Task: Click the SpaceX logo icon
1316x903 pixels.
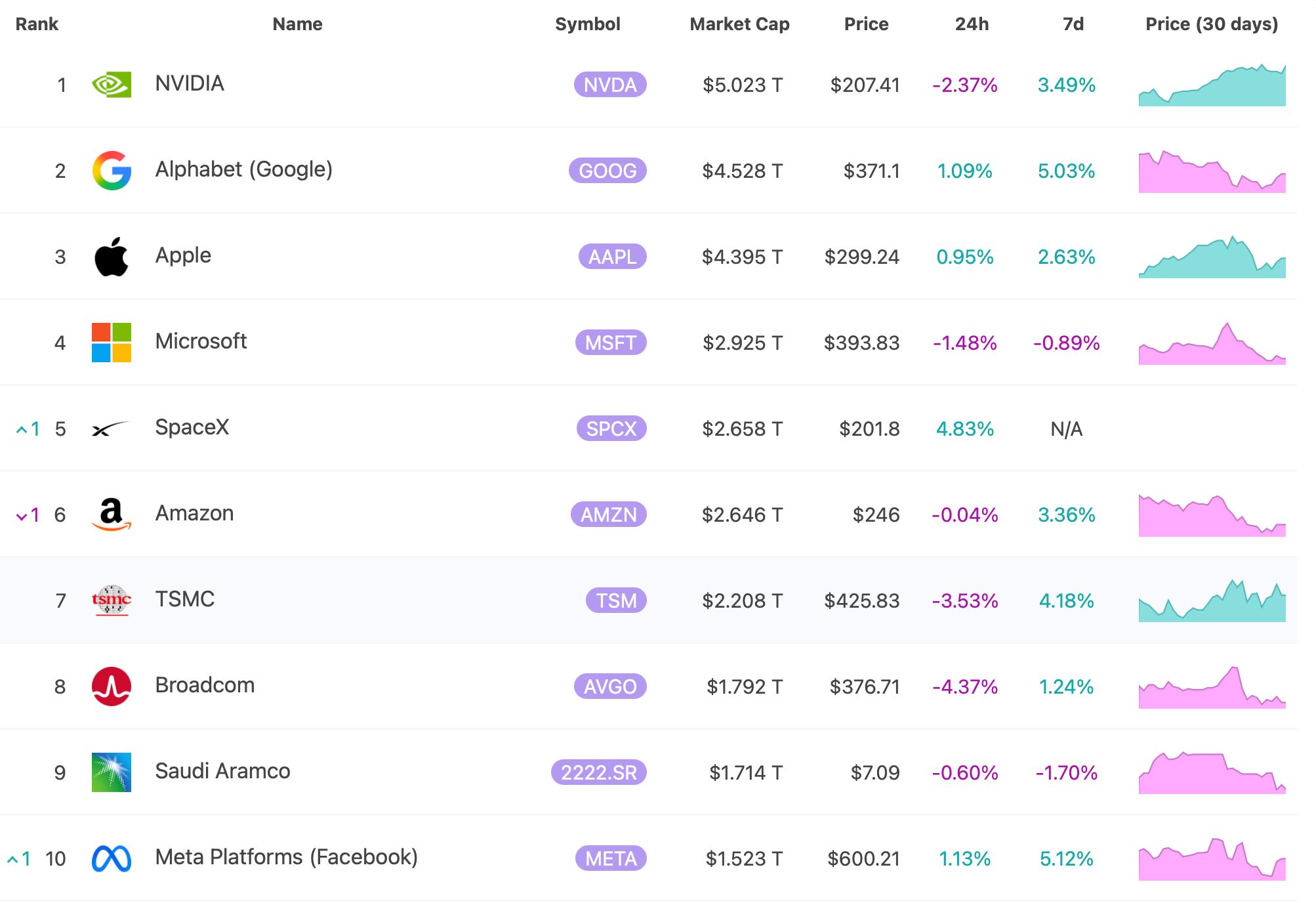Action: tap(111, 429)
